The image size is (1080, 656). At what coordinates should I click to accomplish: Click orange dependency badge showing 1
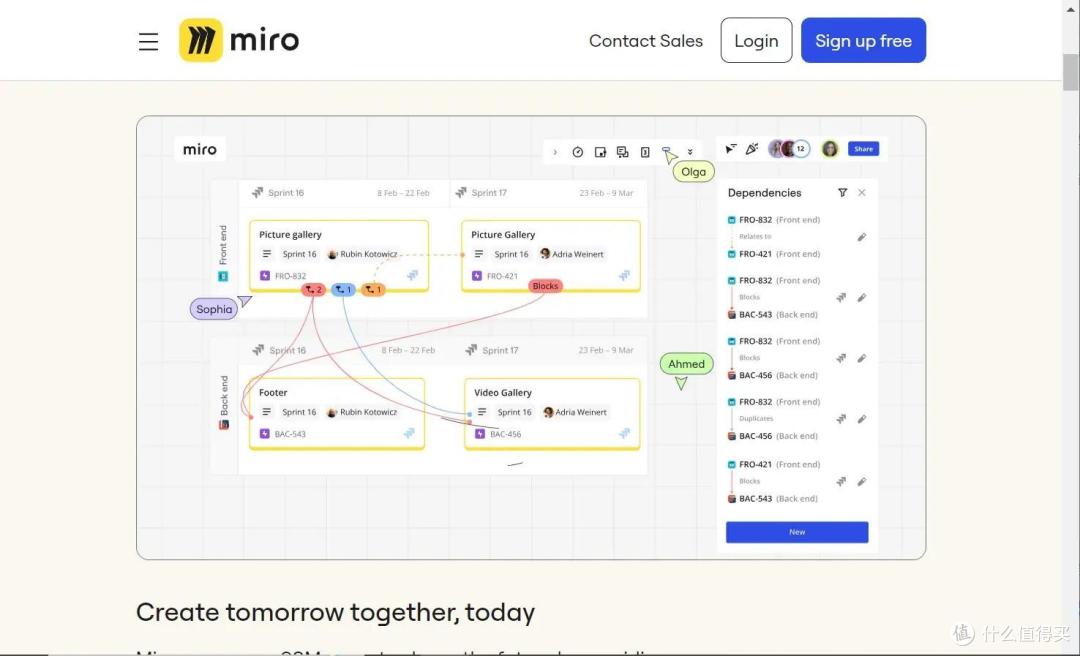(373, 289)
